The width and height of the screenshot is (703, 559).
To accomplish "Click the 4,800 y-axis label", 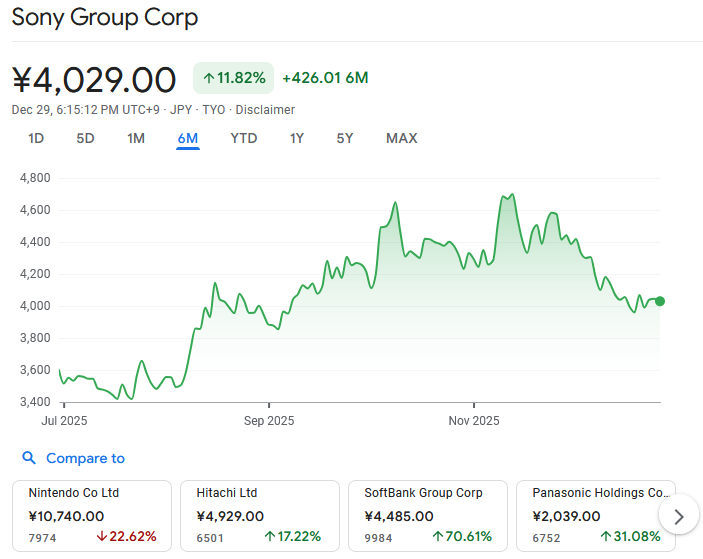I will click(x=35, y=178).
